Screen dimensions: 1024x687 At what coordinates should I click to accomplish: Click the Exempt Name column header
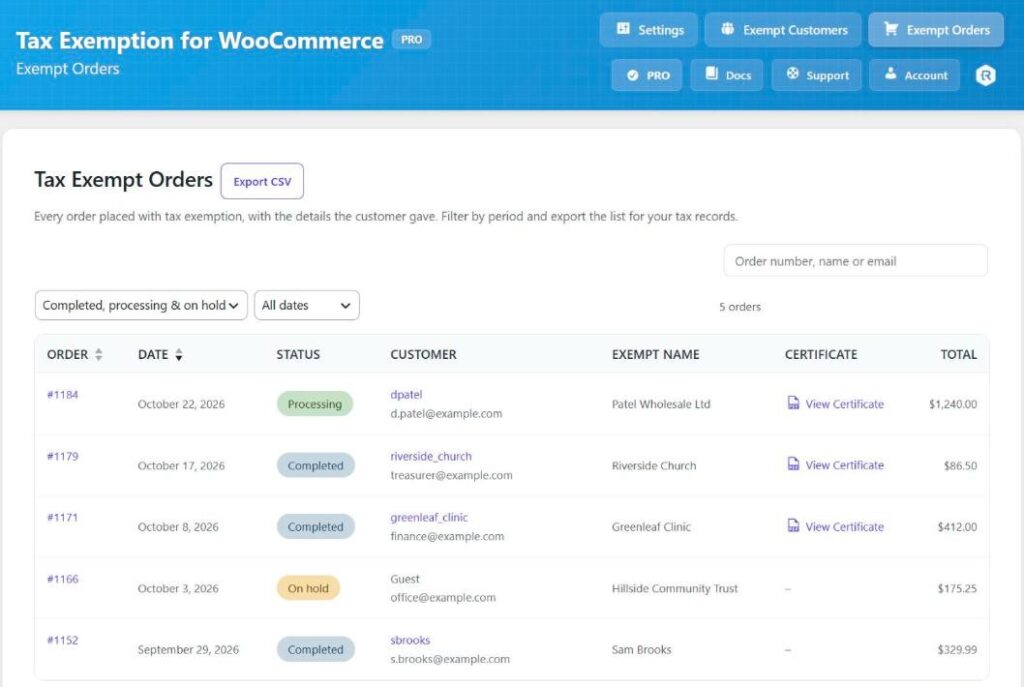(x=656, y=355)
